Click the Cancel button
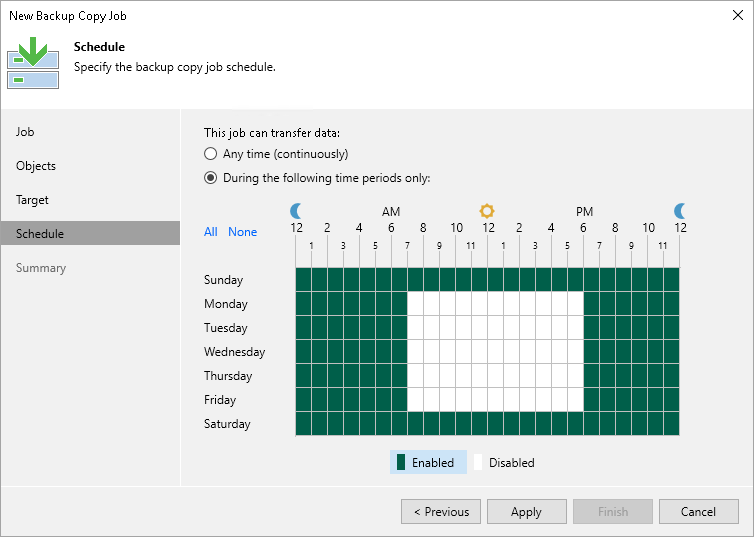754x537 pixels. [x=699, y=512]
